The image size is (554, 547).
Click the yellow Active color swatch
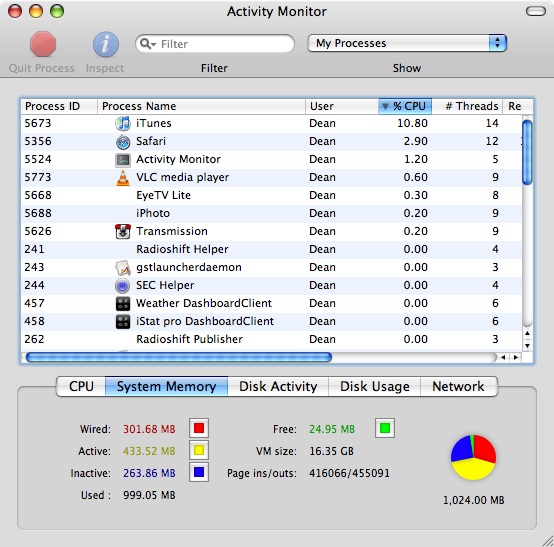pos(199,450)
